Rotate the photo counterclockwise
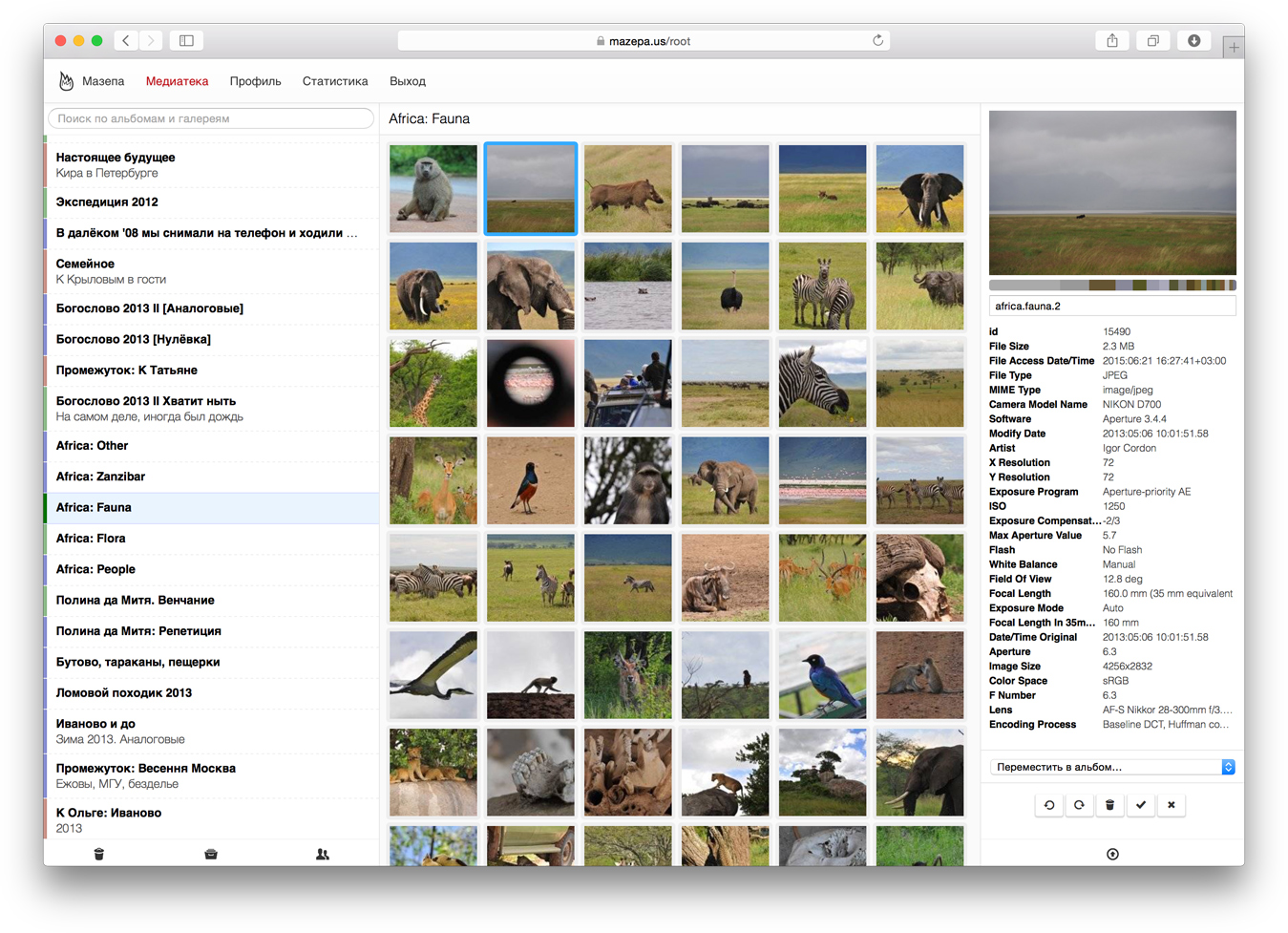This screenshot has height=933, width=1288. tap(1049, 805)
